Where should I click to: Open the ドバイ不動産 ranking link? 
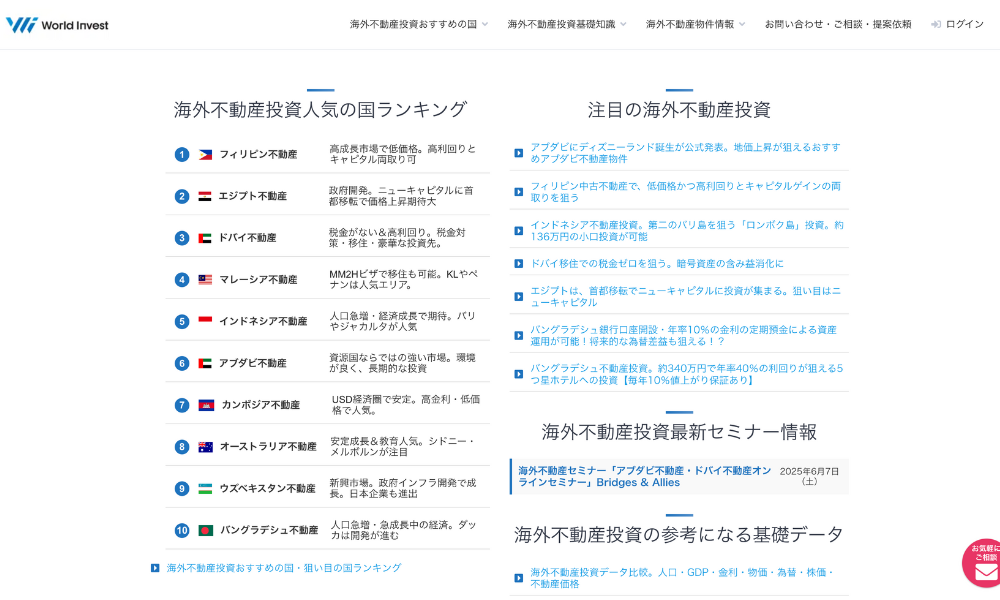point(247,238)
